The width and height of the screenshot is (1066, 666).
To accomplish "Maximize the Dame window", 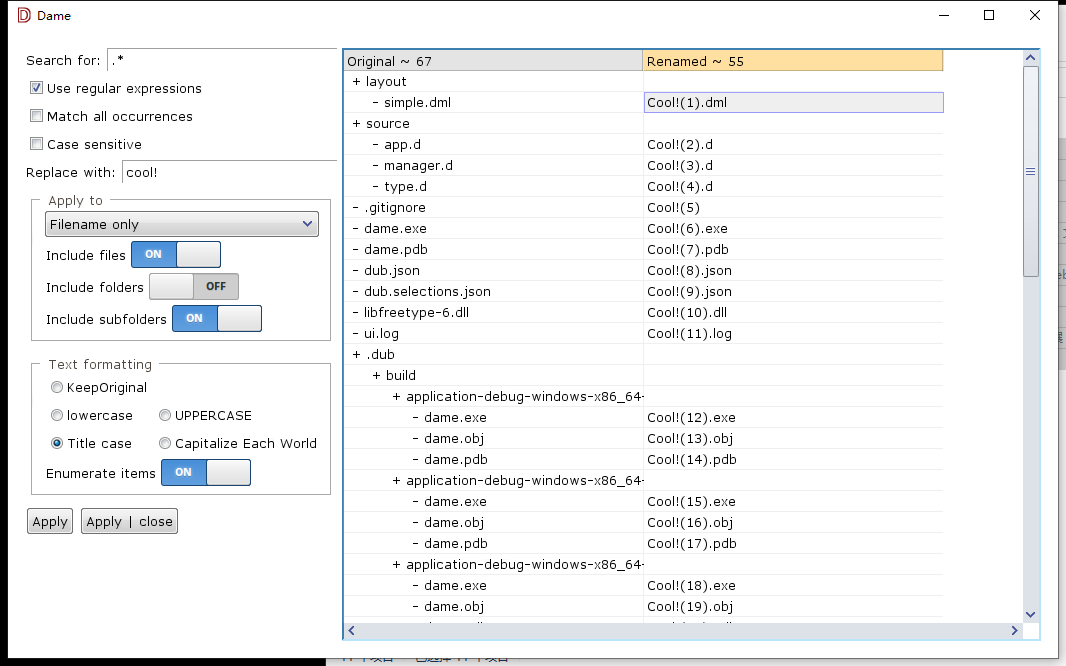I will point(989,15).
